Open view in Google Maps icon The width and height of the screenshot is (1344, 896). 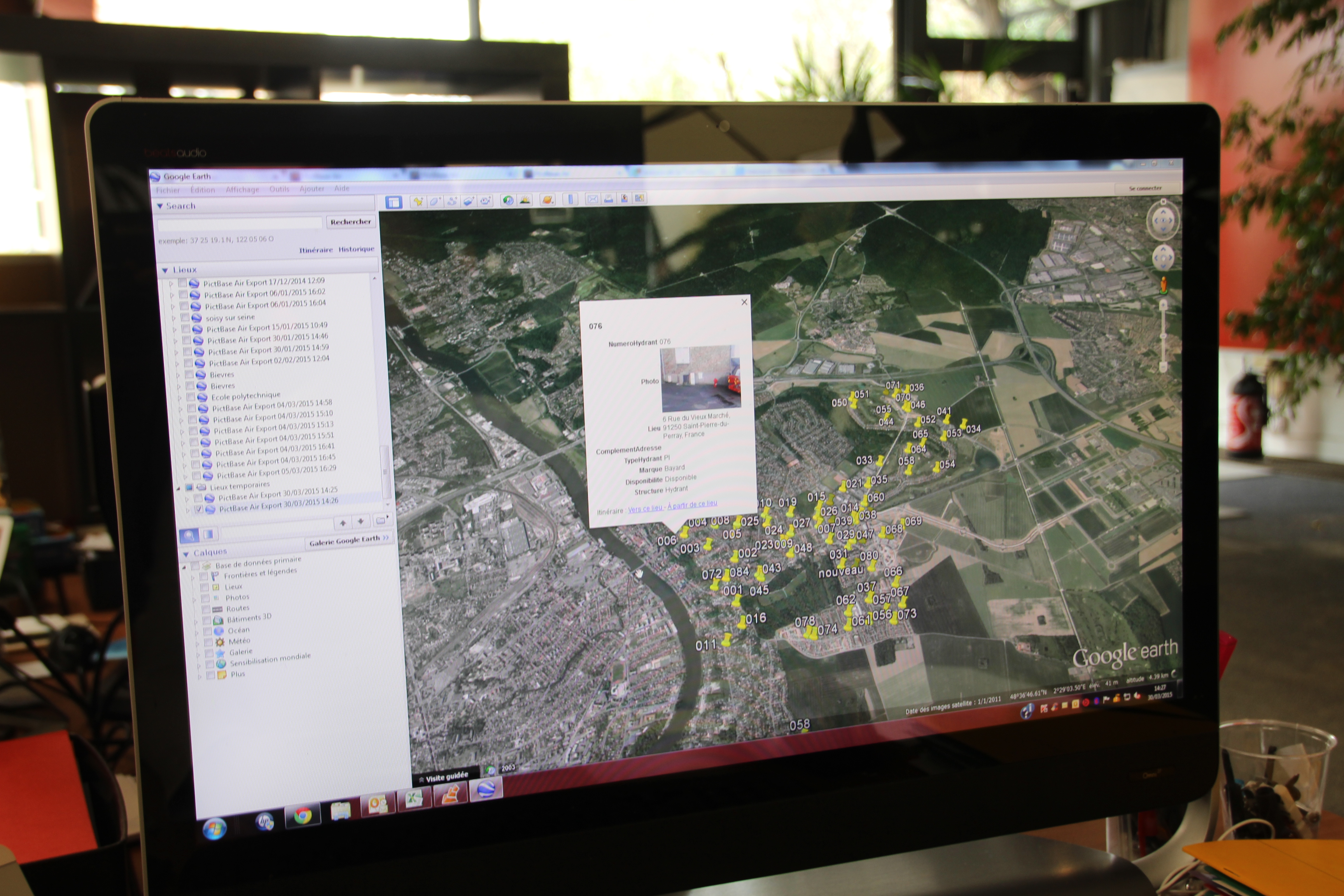[639, 198]
